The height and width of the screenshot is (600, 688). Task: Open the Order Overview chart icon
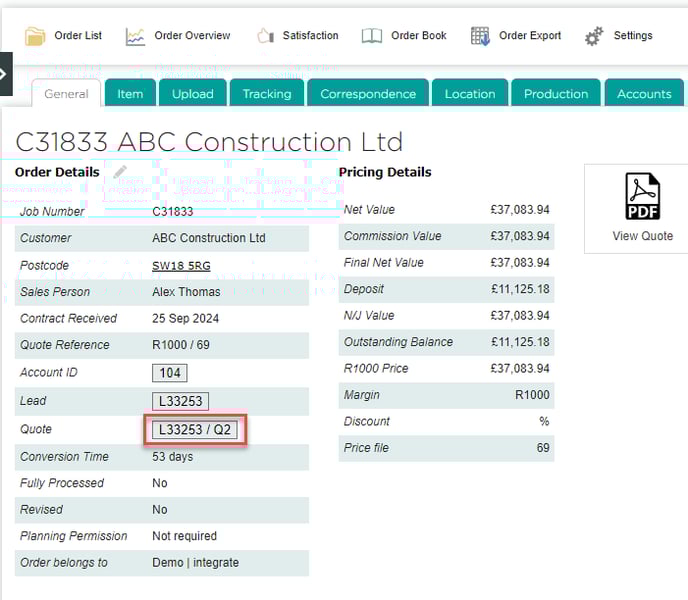coord(135,36)
